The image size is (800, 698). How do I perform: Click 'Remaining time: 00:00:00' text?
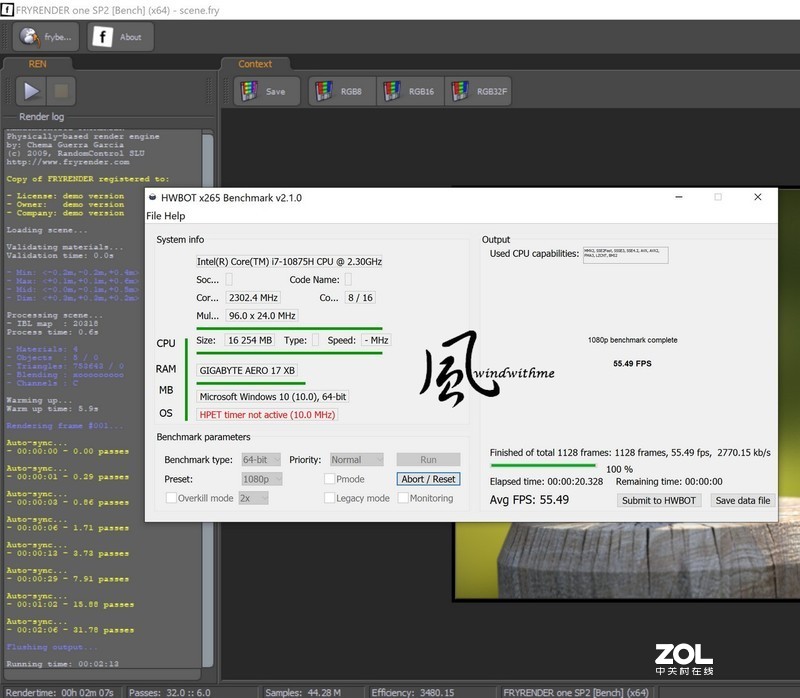[x=669, y=482]
